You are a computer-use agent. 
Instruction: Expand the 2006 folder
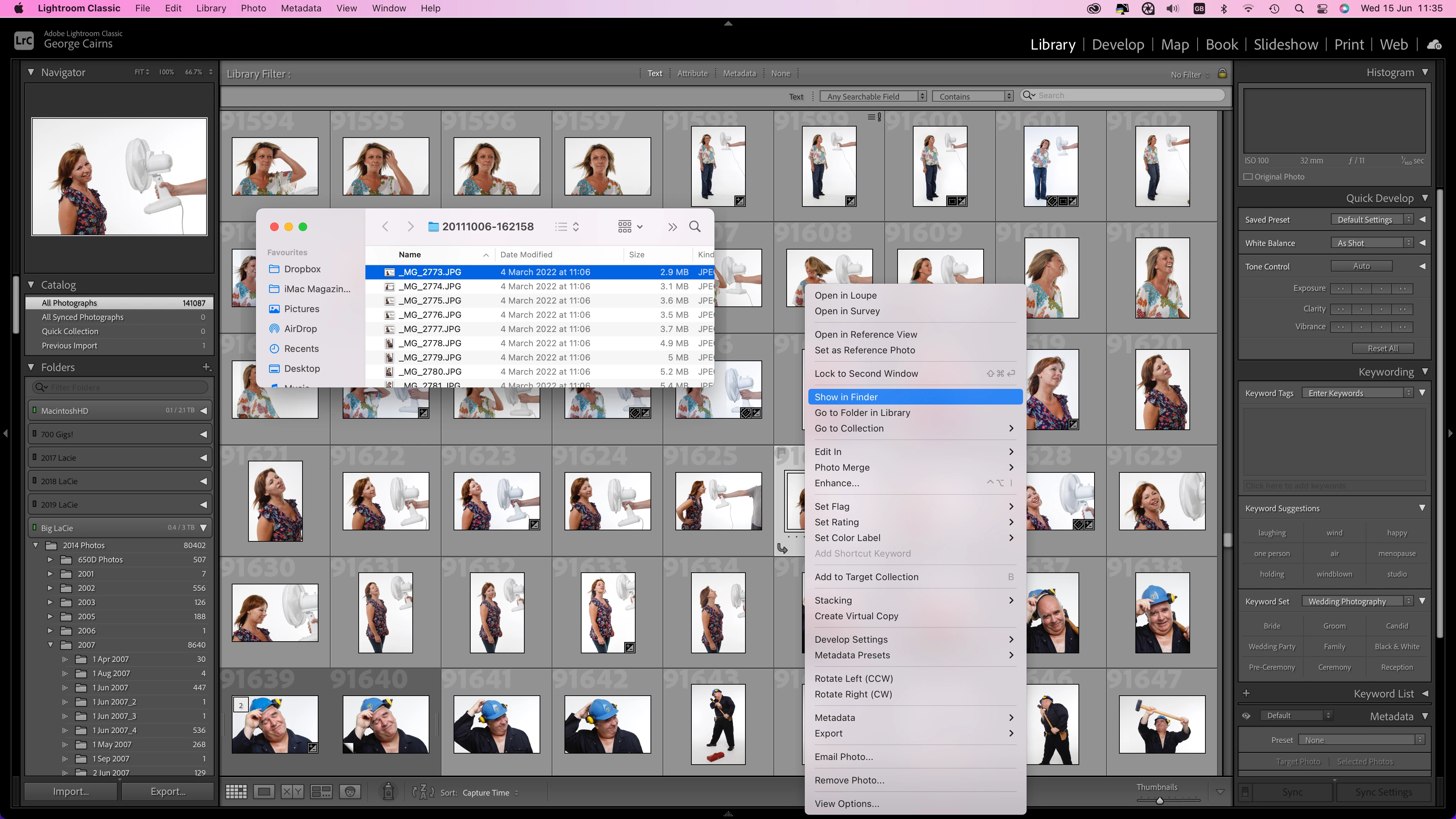(50, 631)
